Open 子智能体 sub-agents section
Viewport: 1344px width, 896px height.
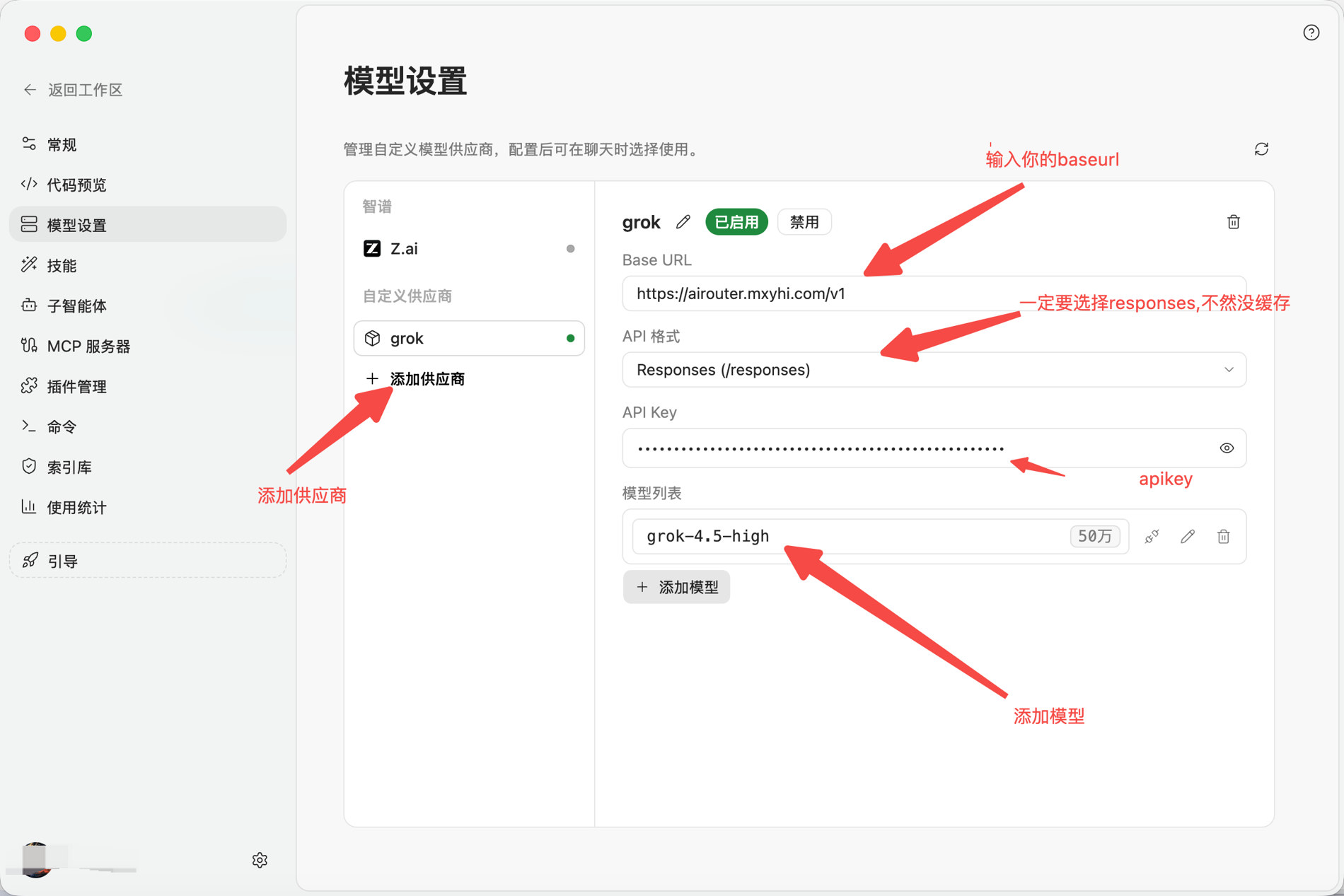(x=147, y=306)
